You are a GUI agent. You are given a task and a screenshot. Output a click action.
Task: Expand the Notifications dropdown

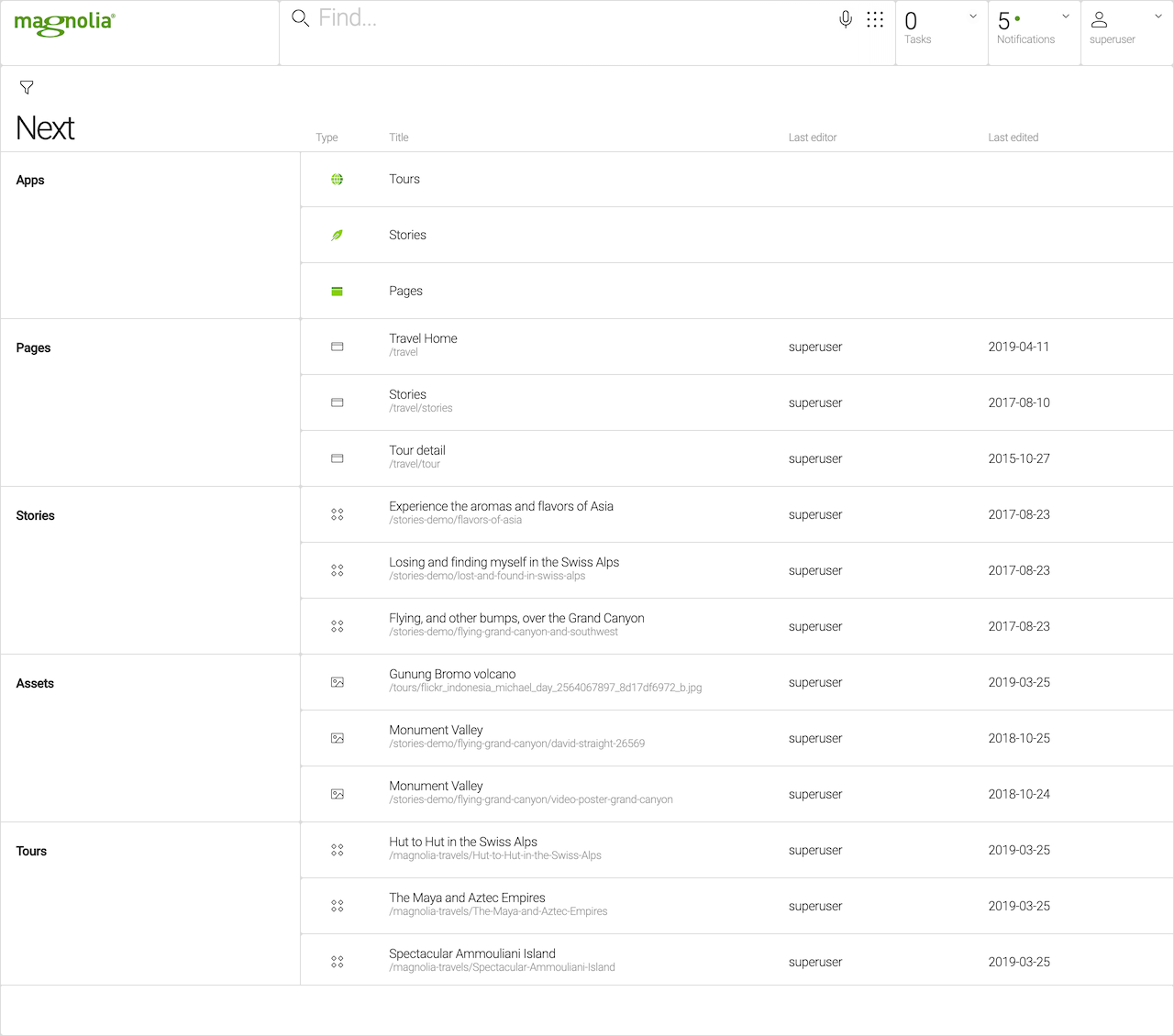(1066, 17)
